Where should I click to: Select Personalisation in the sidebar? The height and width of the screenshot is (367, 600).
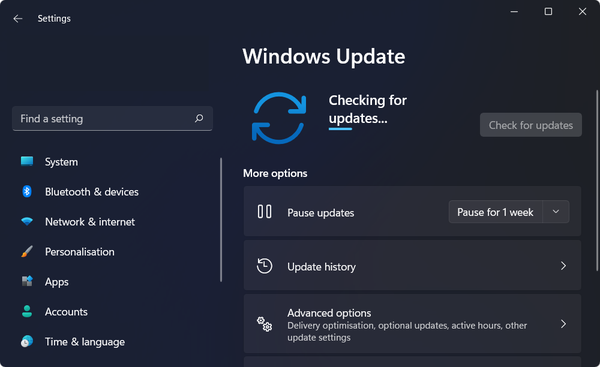tap(80, 252)
